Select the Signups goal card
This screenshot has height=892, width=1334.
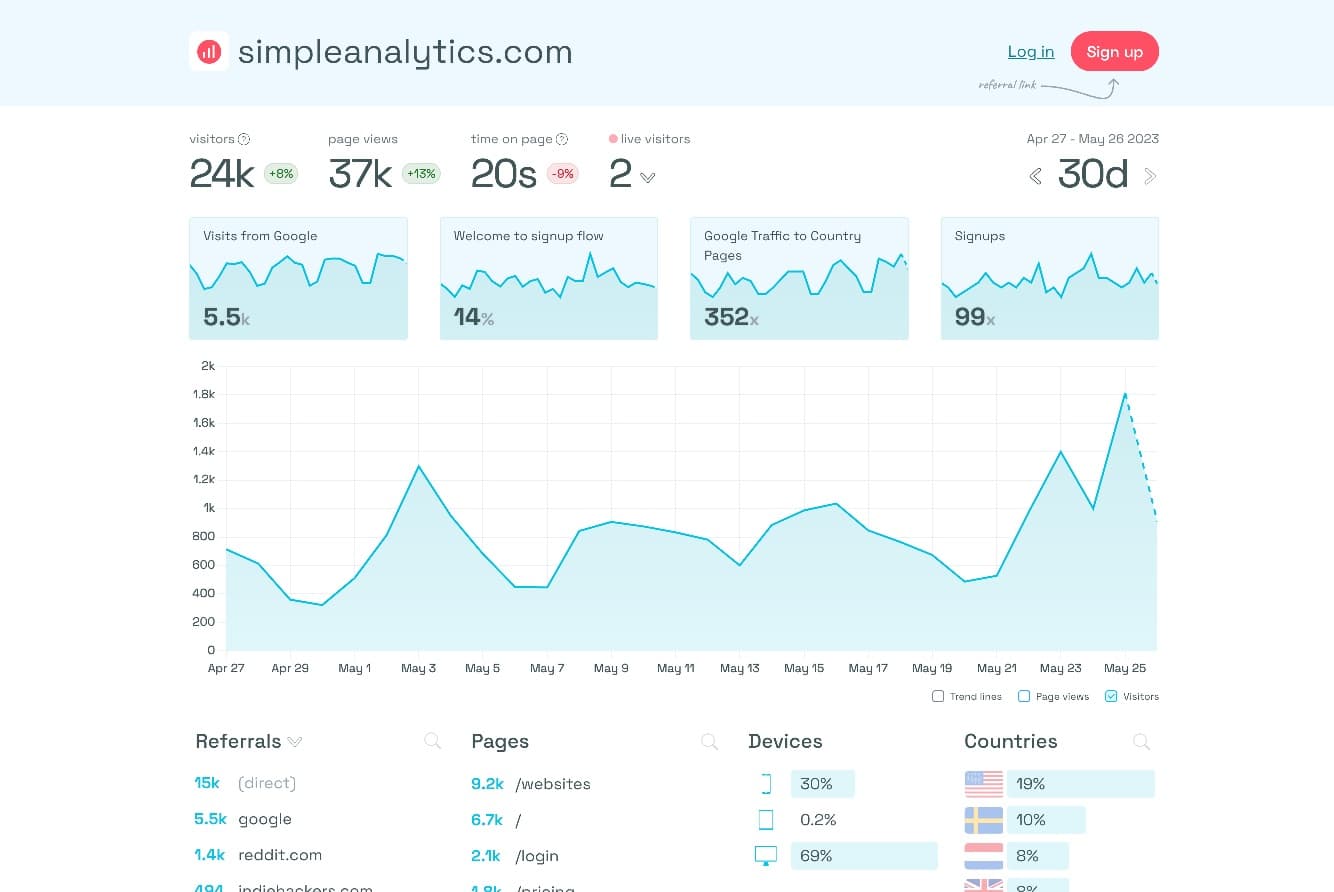(1050, 278)
